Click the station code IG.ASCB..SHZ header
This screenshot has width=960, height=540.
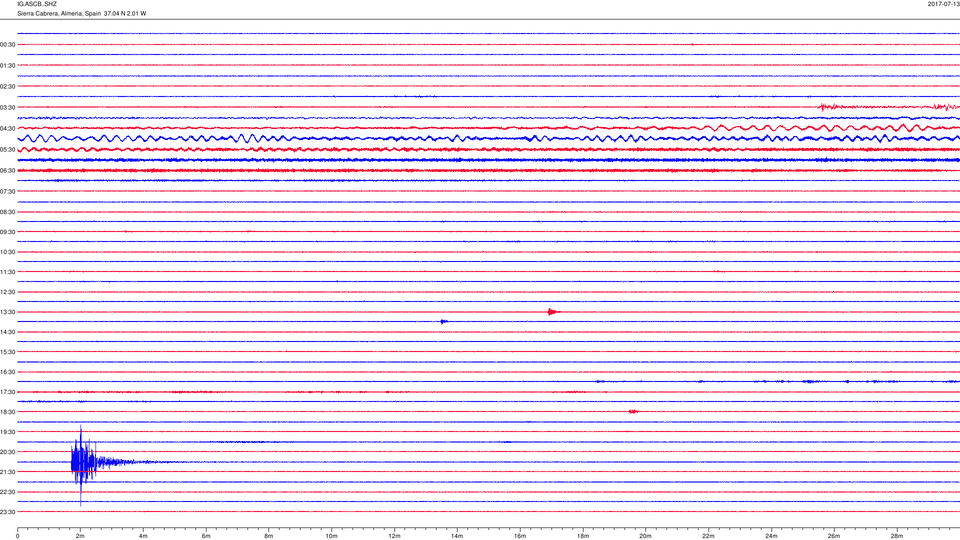[37, 4]
